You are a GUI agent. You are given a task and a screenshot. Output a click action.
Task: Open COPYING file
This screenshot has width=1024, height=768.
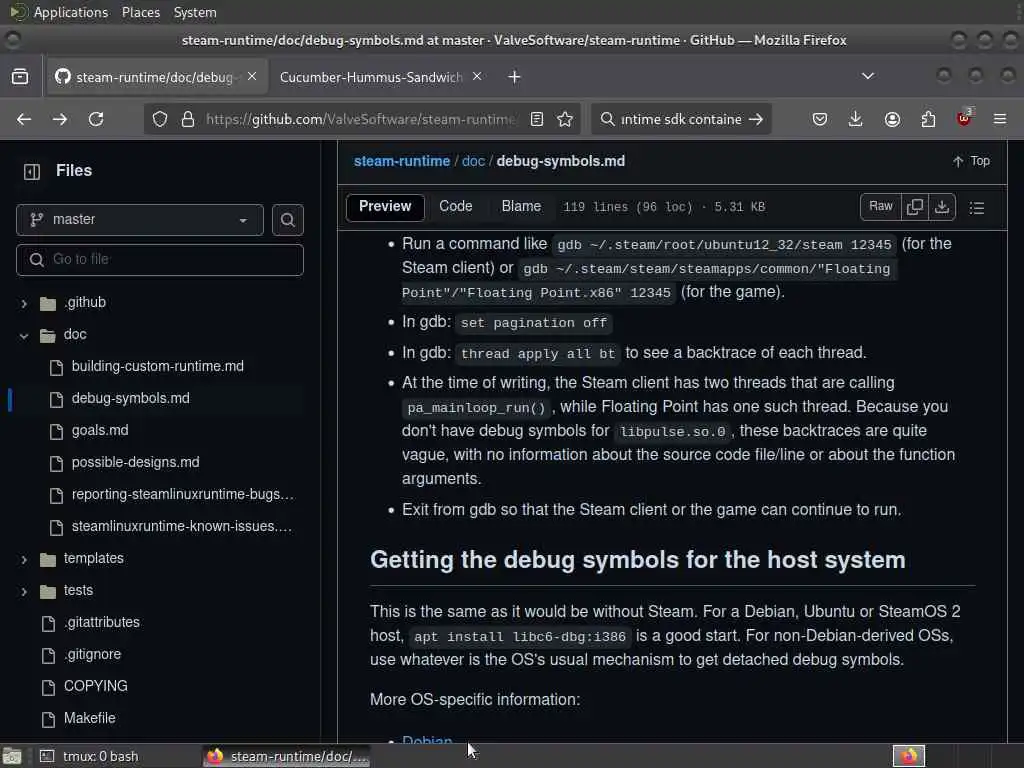(x=95, y=686)
